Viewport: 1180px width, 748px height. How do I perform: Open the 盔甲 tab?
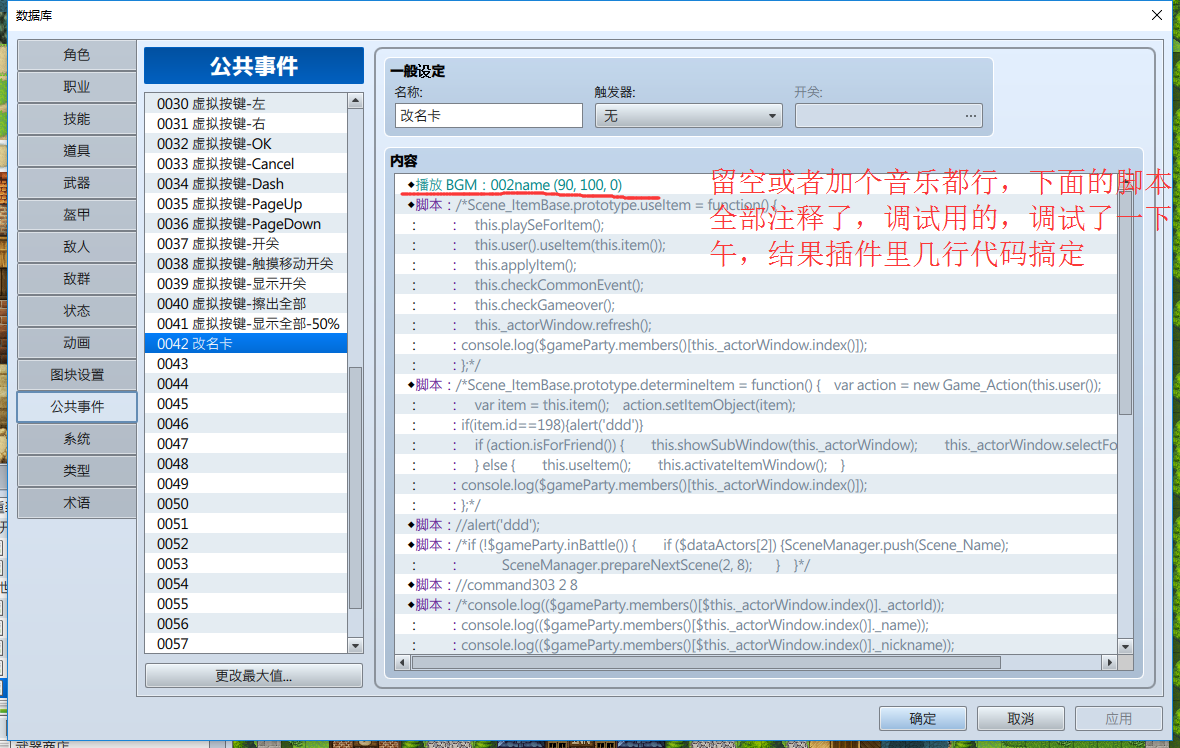77,214
